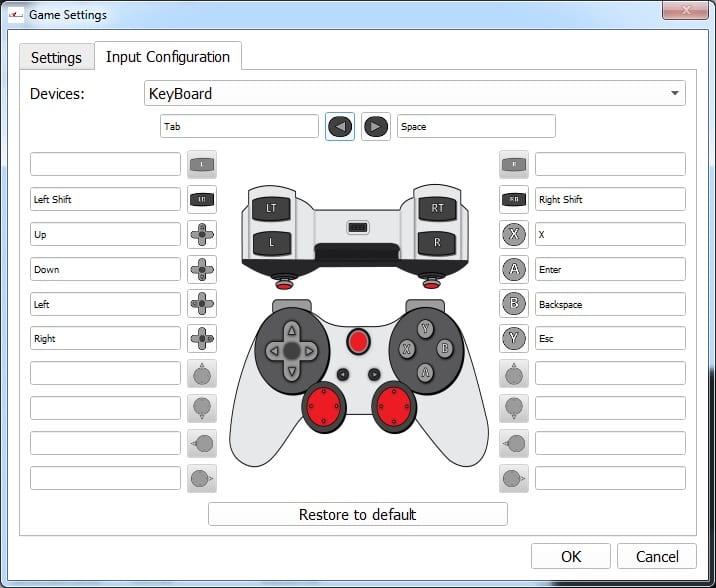The height and width of the screenshot is (588, 716).
Task: Click the Right binding field
Action: tap(105, 338)
